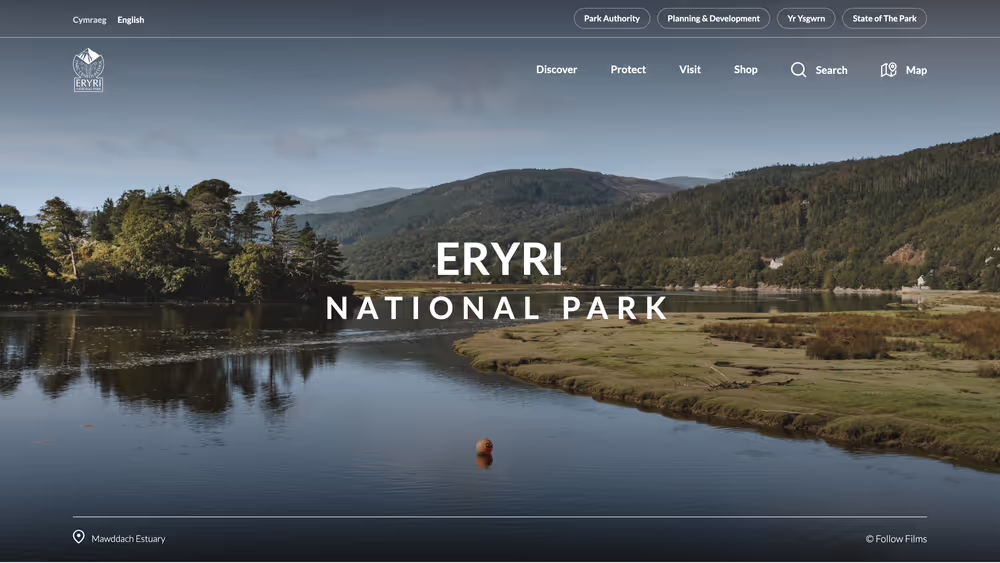Screen dimensions: 1000x563
Task: Click the NATIONAL PARK hero subtitle
Action: click(x=497, y=308)
